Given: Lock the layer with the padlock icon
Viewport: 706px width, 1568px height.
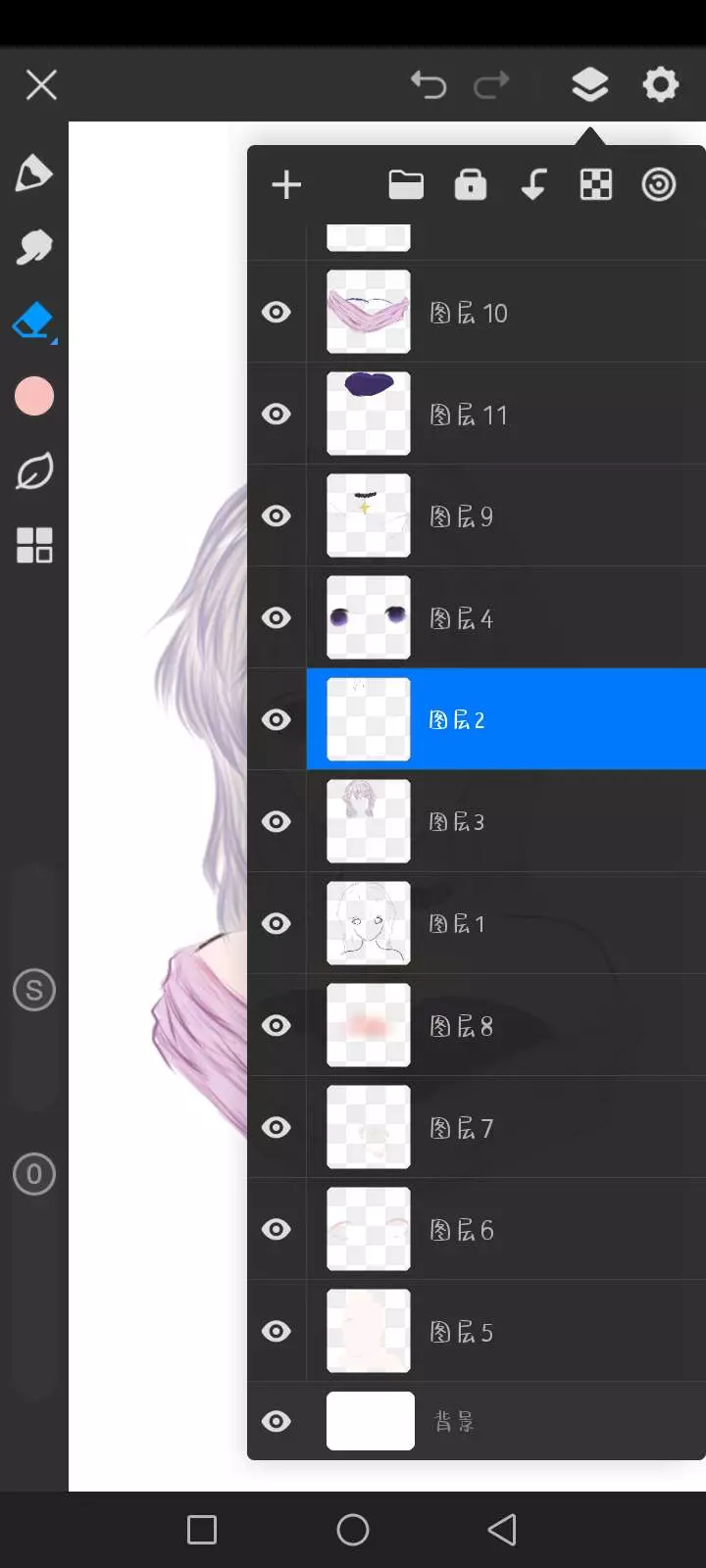Looking at the screenshot, I should click(x=471, y=184).
